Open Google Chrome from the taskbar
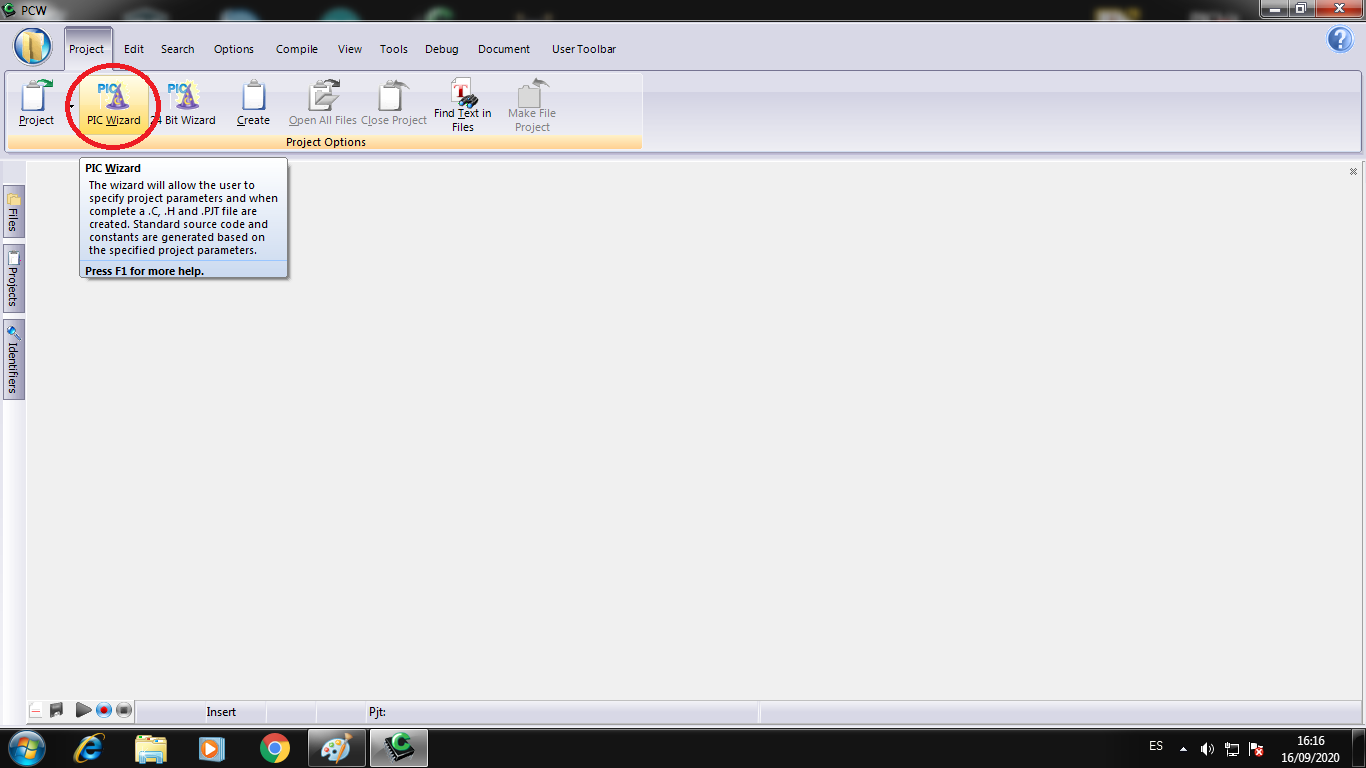The height and width of the screenshot is (768, 1366). 274,748
